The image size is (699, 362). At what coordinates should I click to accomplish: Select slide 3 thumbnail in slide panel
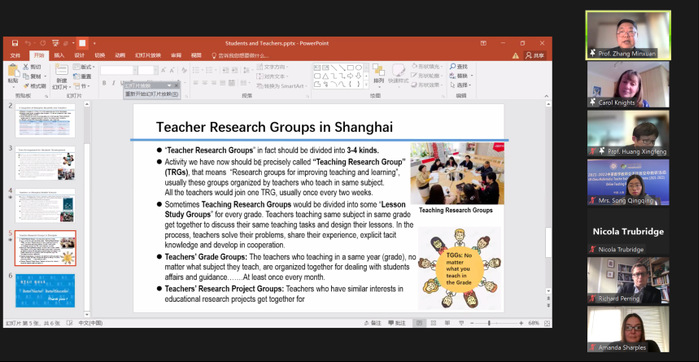[x=45, y=163]
